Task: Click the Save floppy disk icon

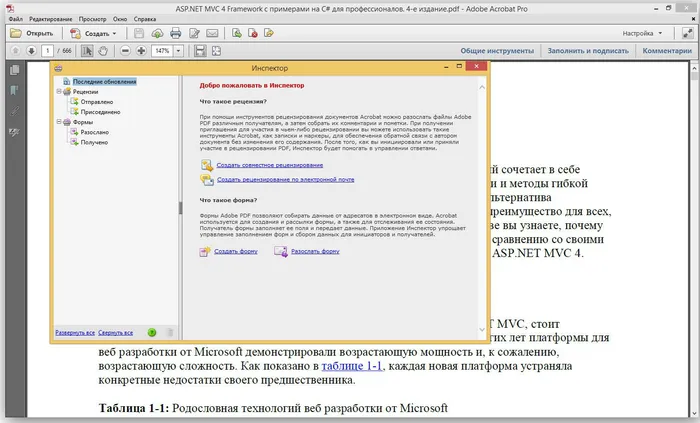Action: point(139,33)
